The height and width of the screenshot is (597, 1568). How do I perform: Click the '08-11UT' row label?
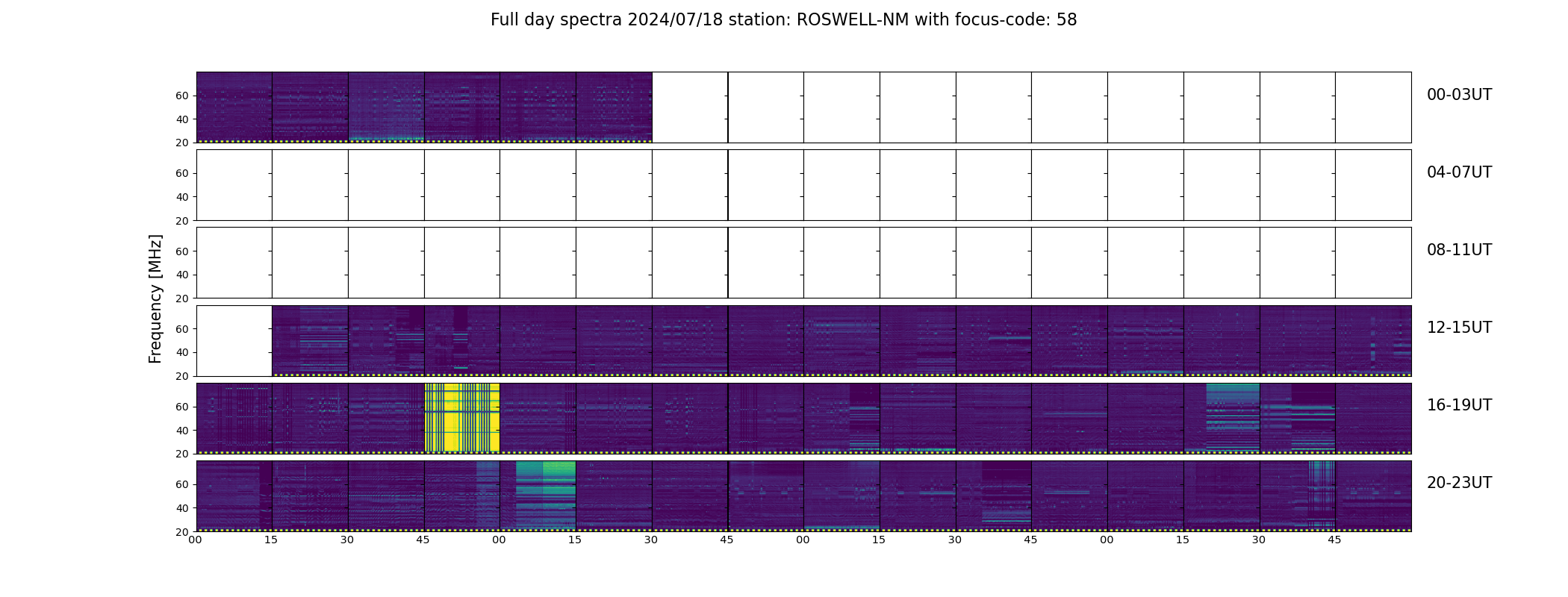(1459, 250)
